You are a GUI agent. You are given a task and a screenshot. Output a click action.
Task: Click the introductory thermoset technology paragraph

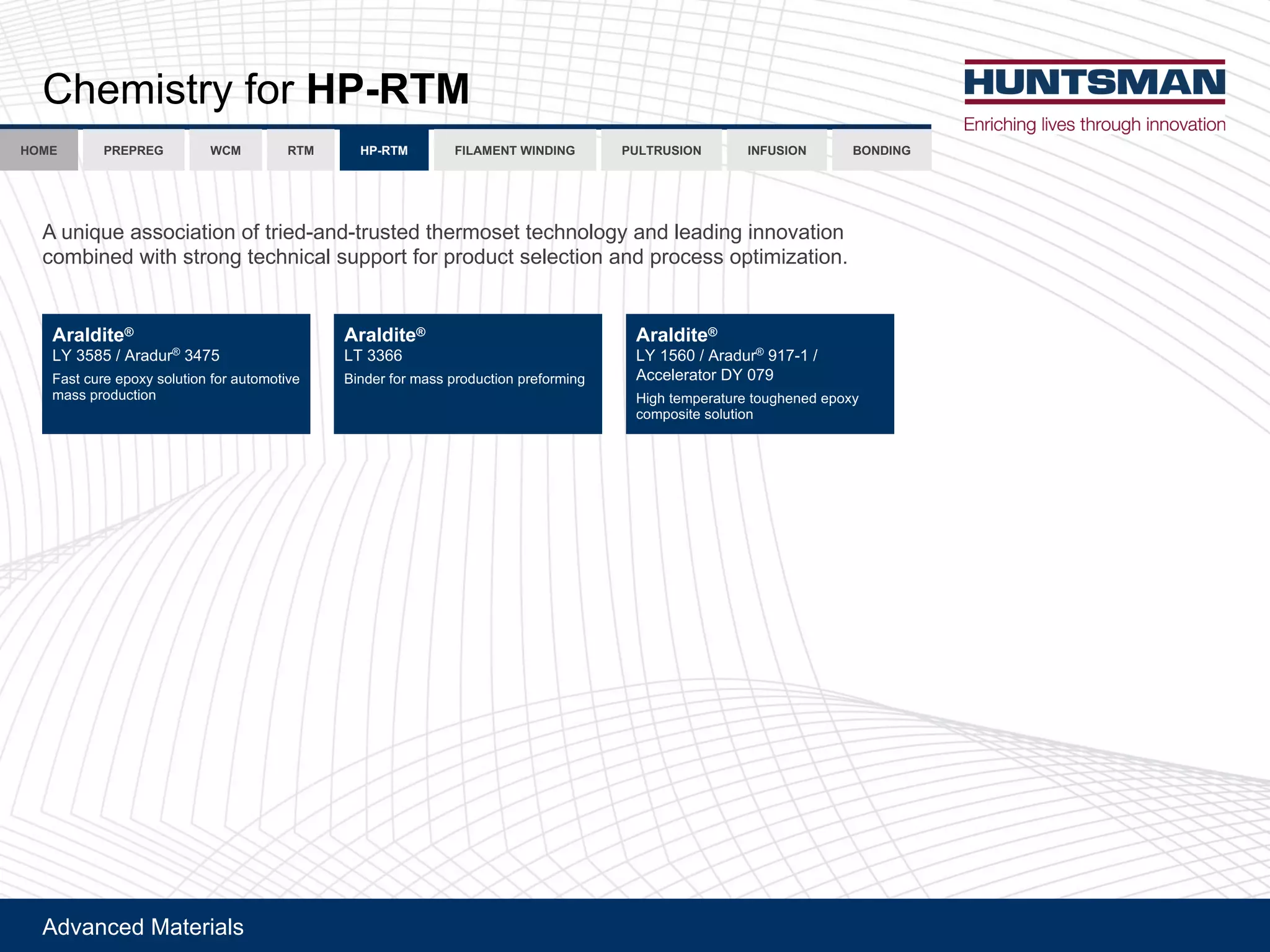[x=444, y=244]
